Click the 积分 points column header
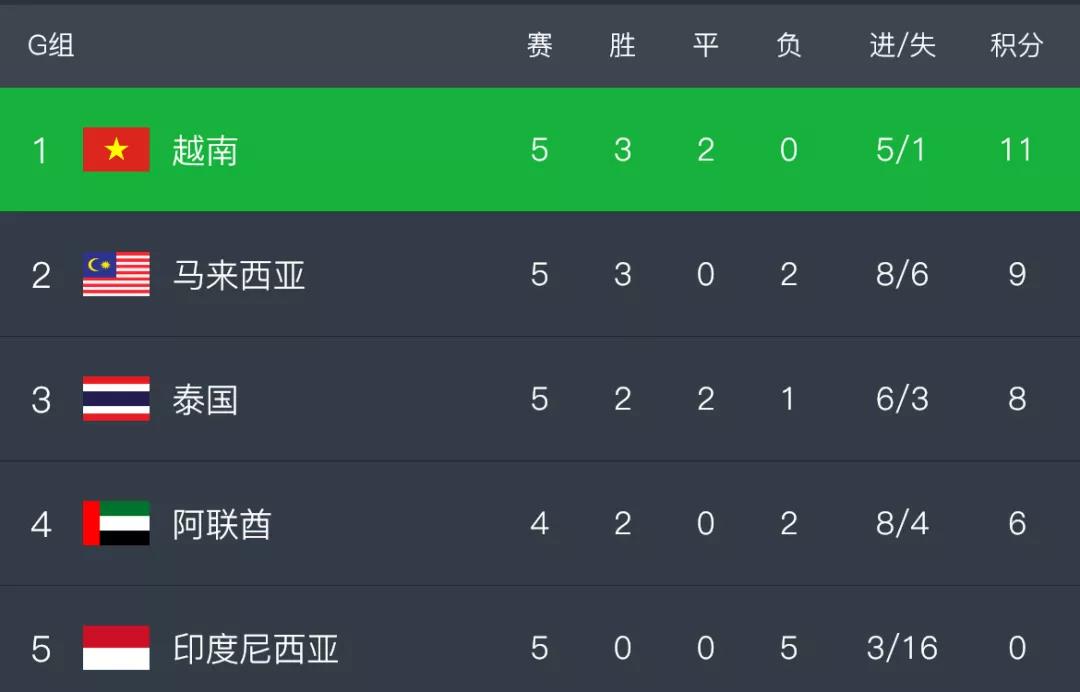Viewport: 1080px width, 692px height. pyautogui.click(x=1017, y=45)
